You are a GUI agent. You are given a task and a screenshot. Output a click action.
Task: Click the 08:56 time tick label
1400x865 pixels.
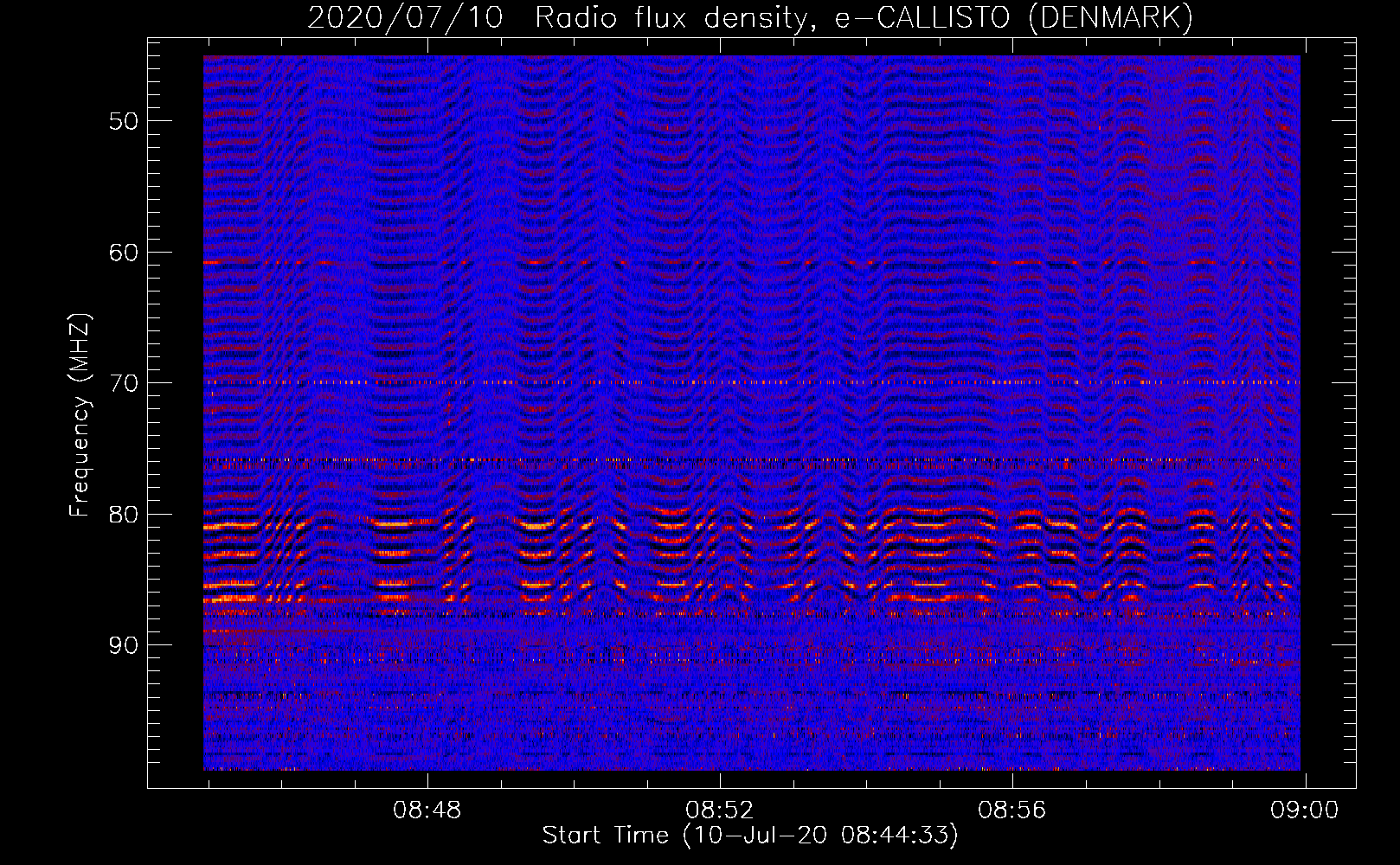1012,811
